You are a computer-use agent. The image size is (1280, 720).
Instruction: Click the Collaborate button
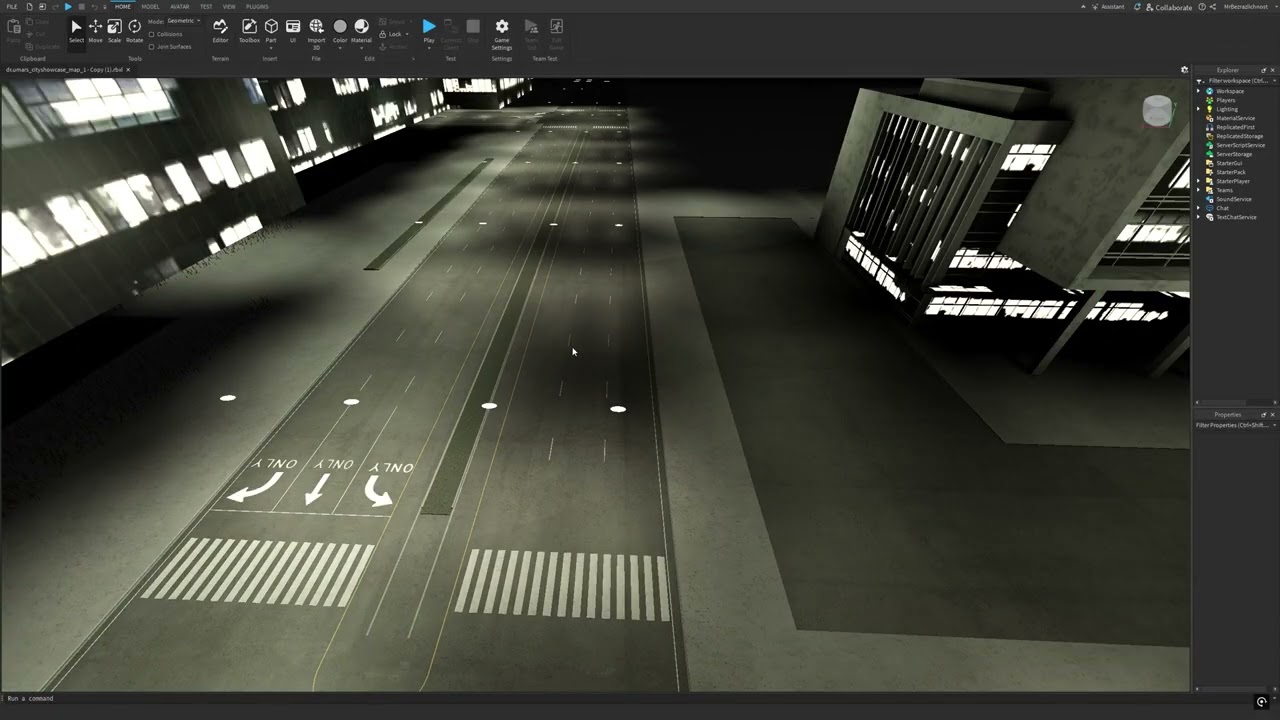[1169, 7]
